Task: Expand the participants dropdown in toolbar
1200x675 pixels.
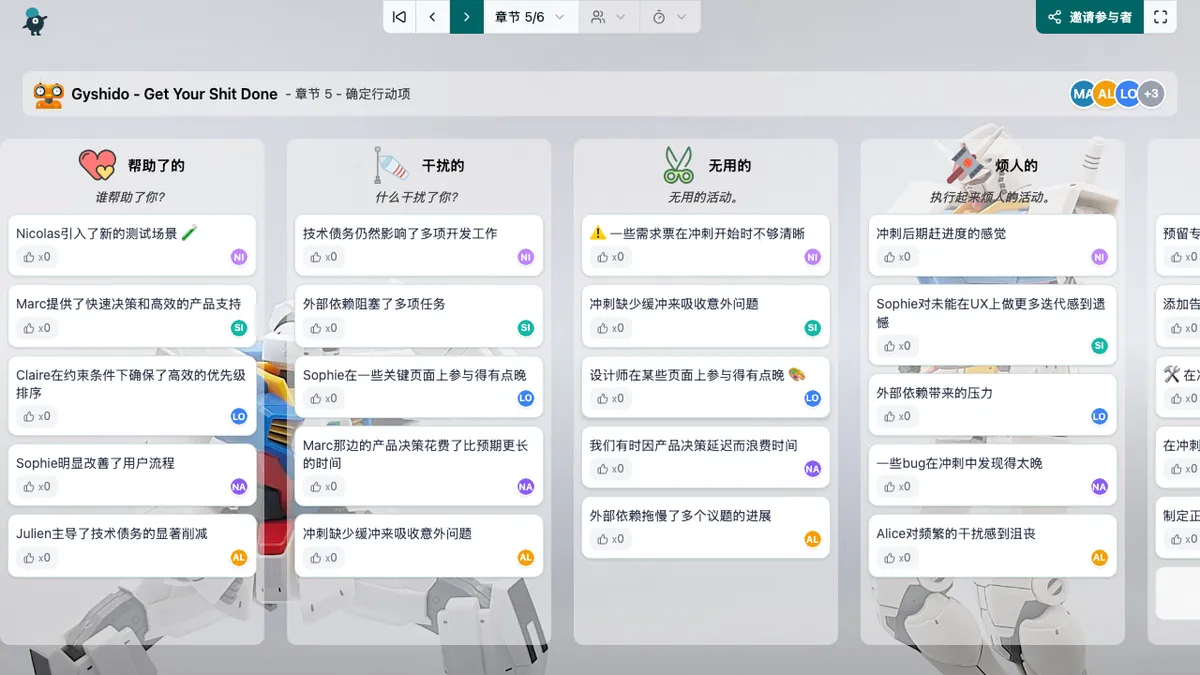Action: coord(608,17)
